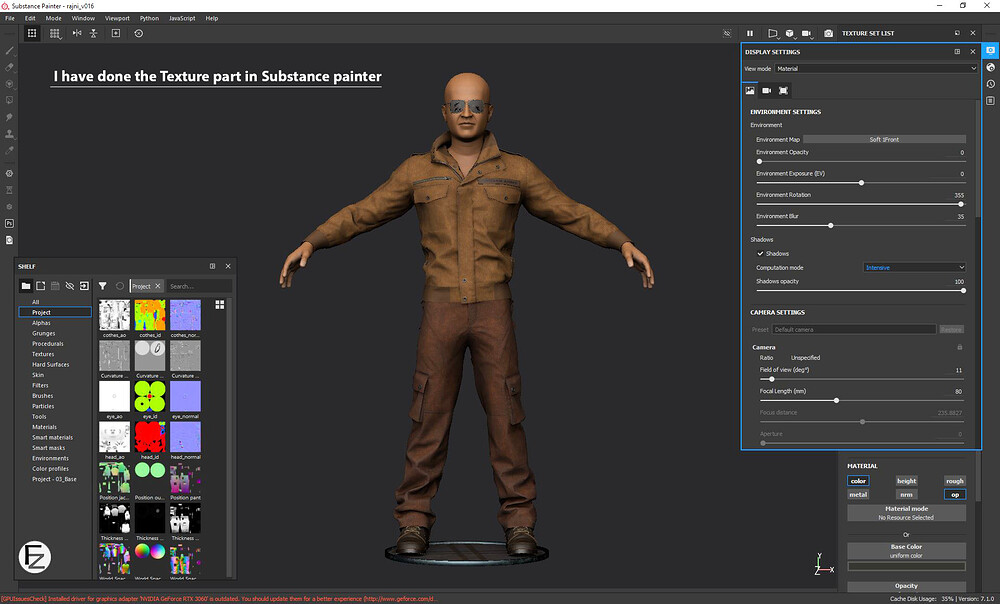Viewport: 1000px width, 604px height.
Task: Click the new shelf tab icon
Action: tap(40, 286)
